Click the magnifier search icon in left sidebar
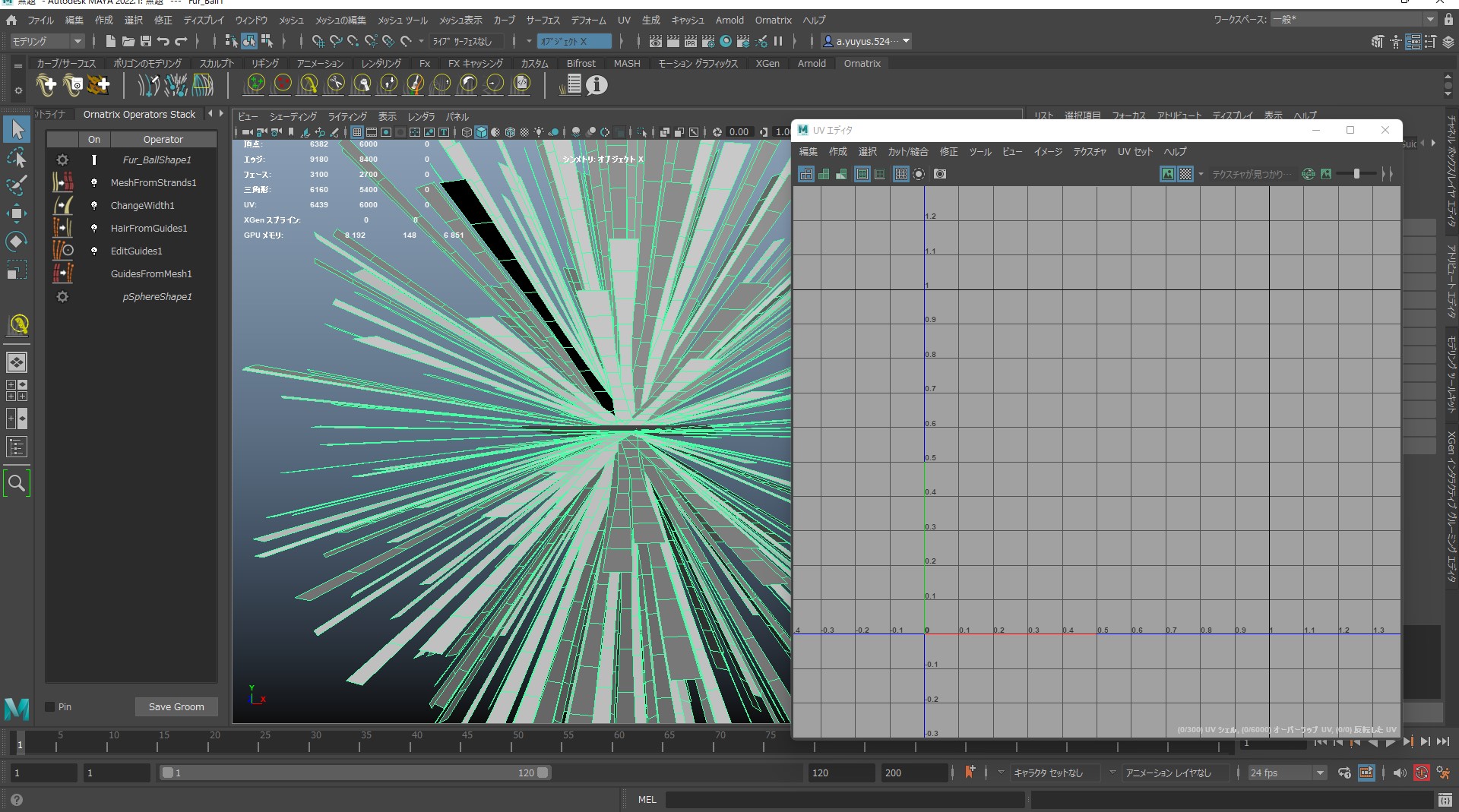The width and height of the screenshot is (1459, 812). coord(17,483)
